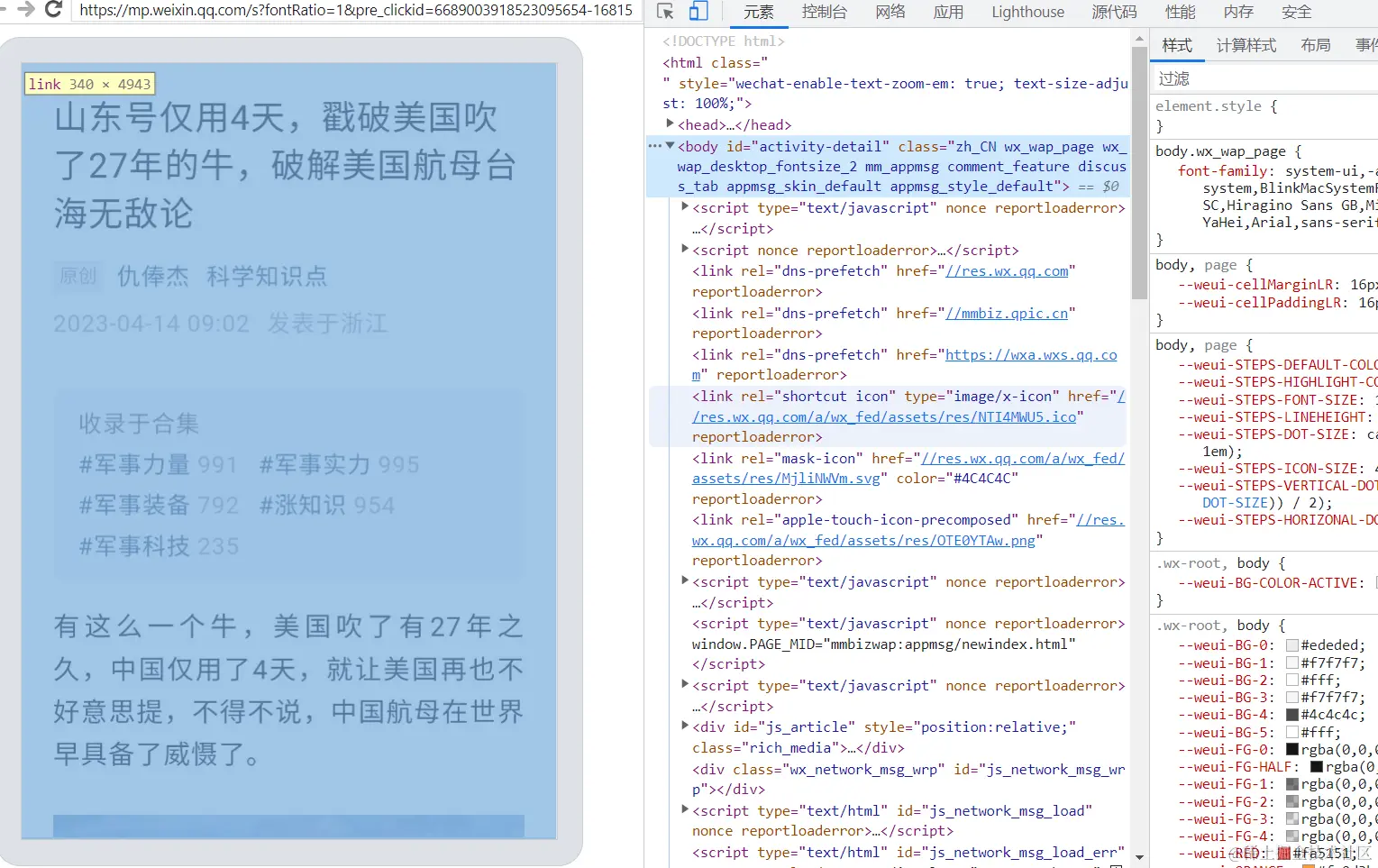Expand the head node triangle

pos(670,123)
